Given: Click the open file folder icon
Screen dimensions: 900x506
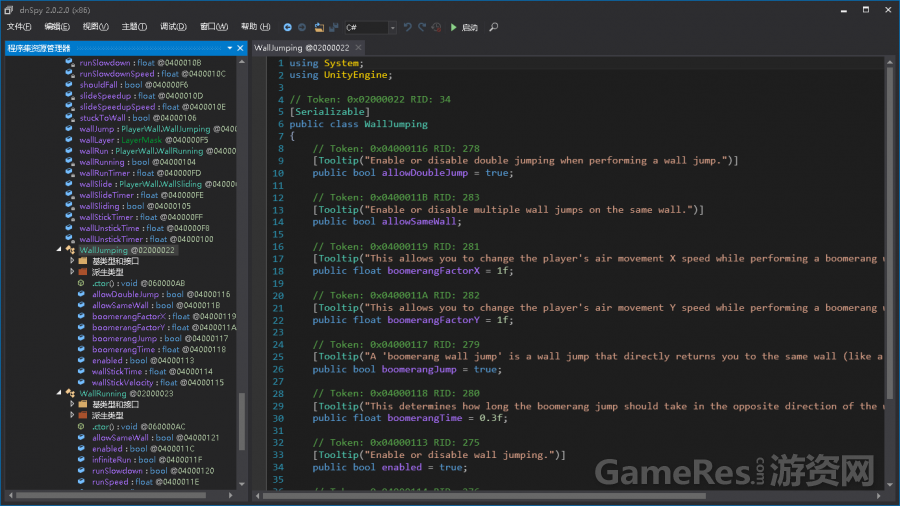Looking at the screenshot, I should tap(319, 27).
